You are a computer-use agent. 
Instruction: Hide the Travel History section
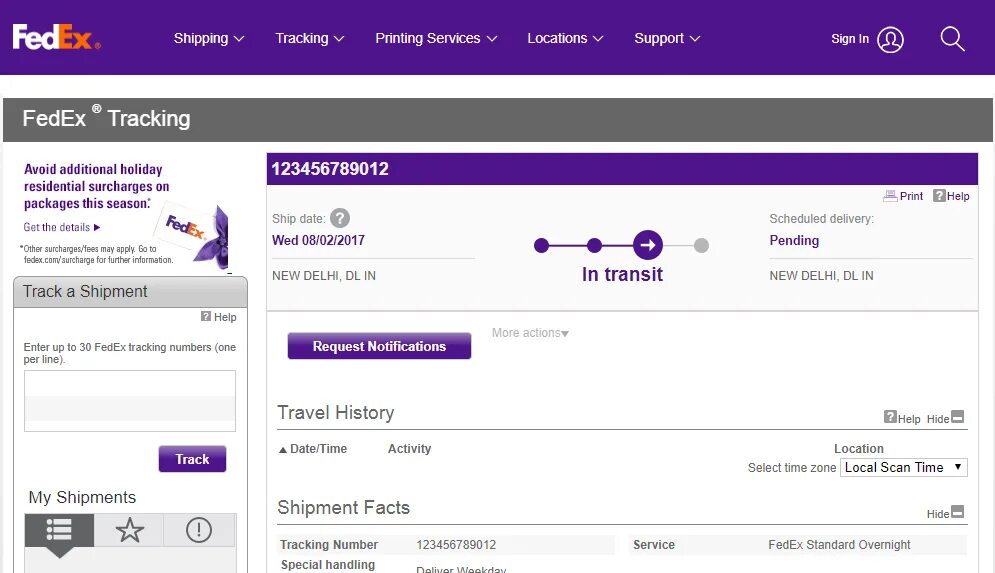pos(946,418)
